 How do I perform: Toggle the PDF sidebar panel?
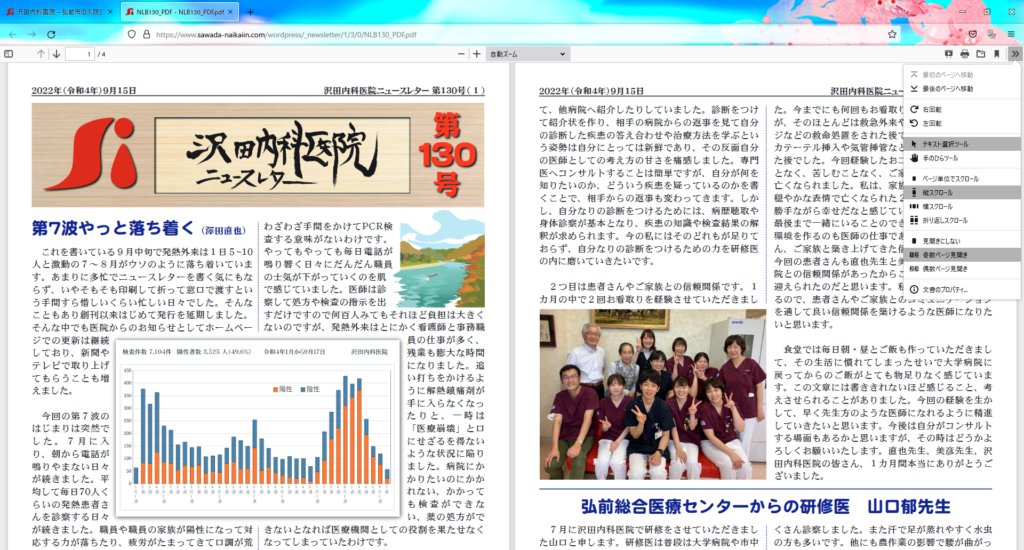(x=8, y=54)
